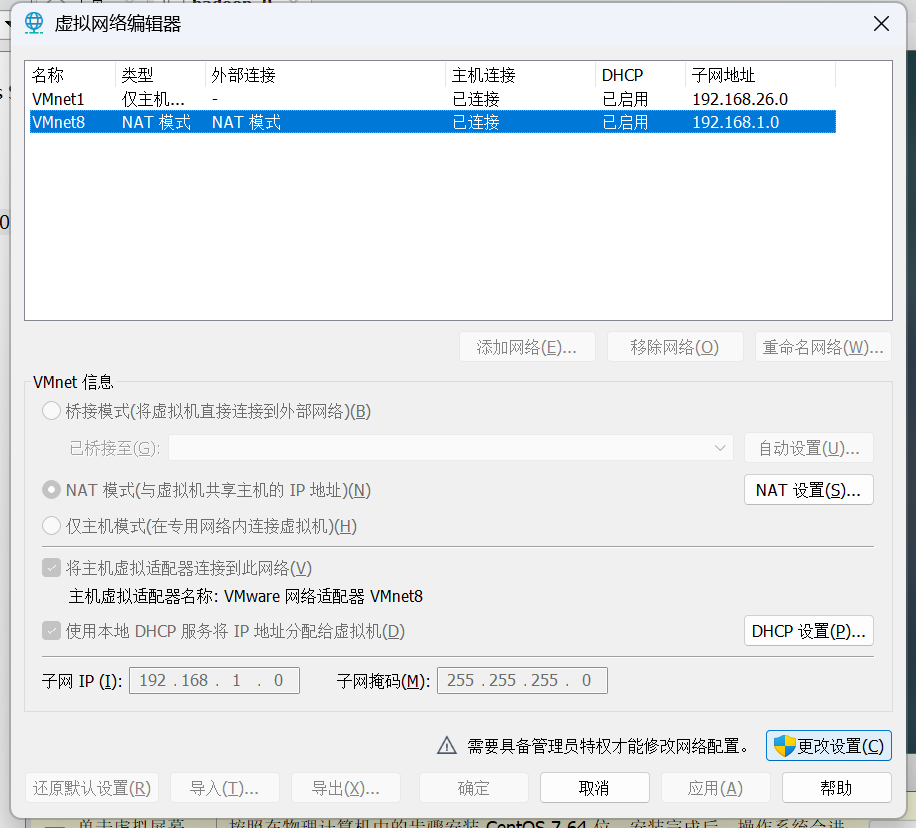Select the NAT 模式 radio button
916x828 pixels.
point(51,490)
